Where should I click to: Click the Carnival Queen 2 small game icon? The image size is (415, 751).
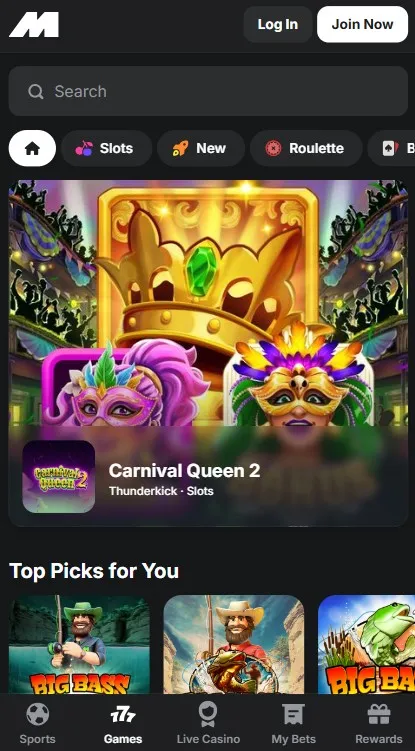click(x=58, y=477)
